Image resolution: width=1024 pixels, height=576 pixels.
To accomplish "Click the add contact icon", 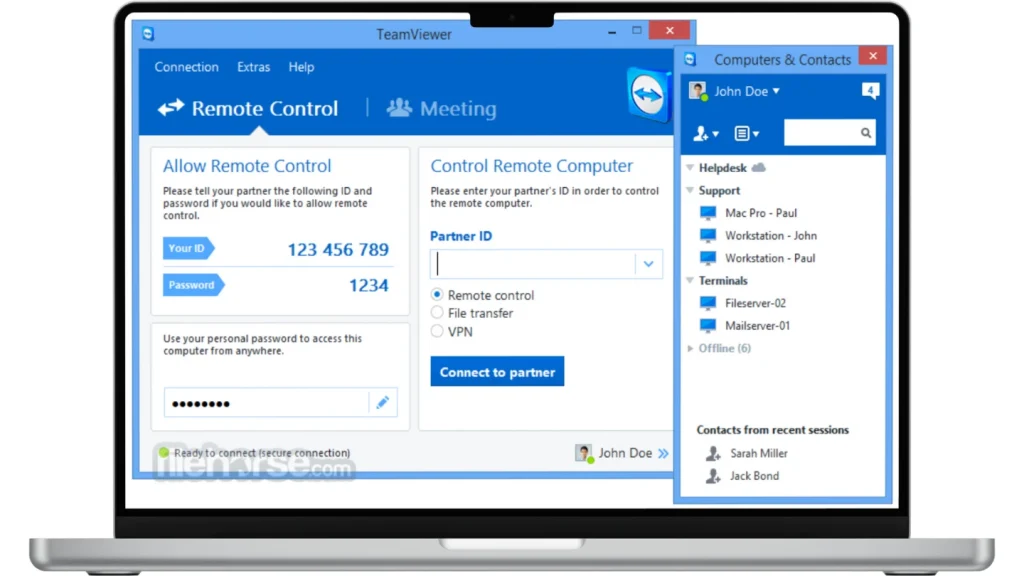I will pyautogui.click(x=705, y=133).
